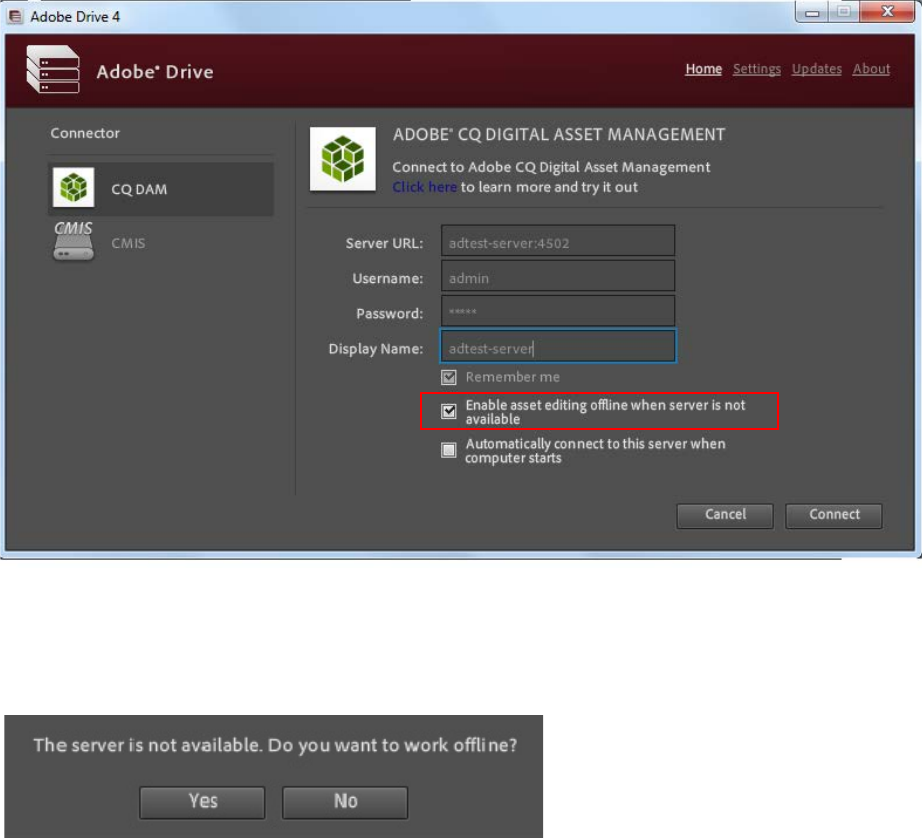The width and height of the screenshot is (922, 838).
Task: Click the large CQ DAM cube icon beside the heading
Action: [343, 159]
